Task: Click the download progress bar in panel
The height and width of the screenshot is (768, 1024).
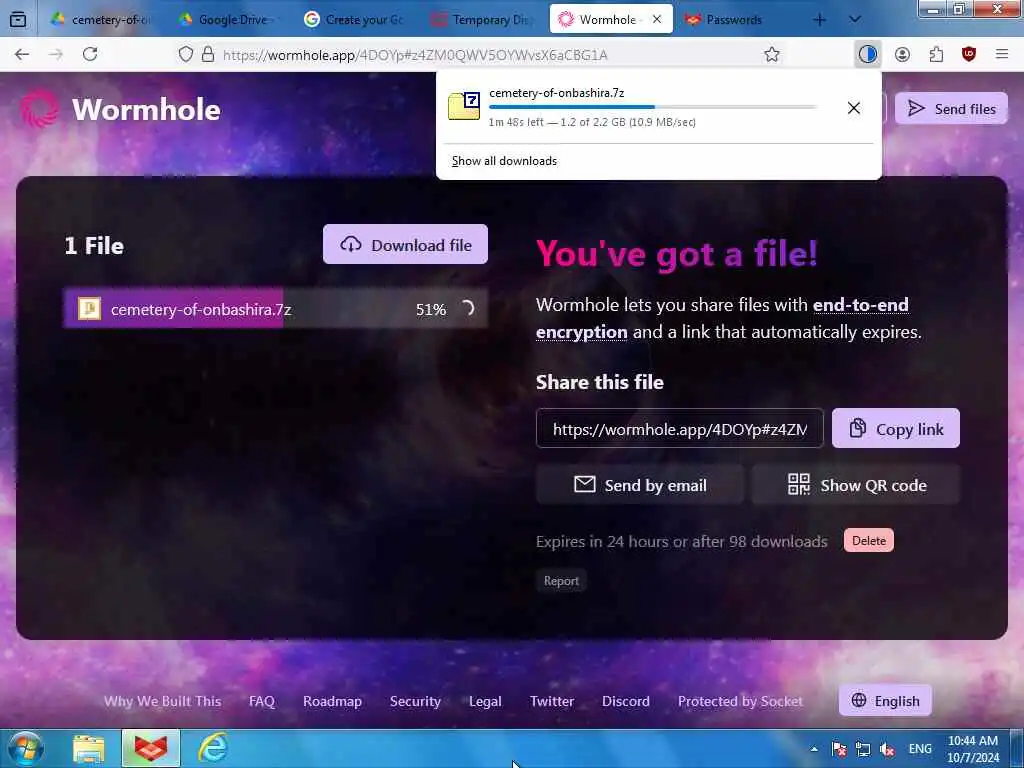Action: coord(652,107)
